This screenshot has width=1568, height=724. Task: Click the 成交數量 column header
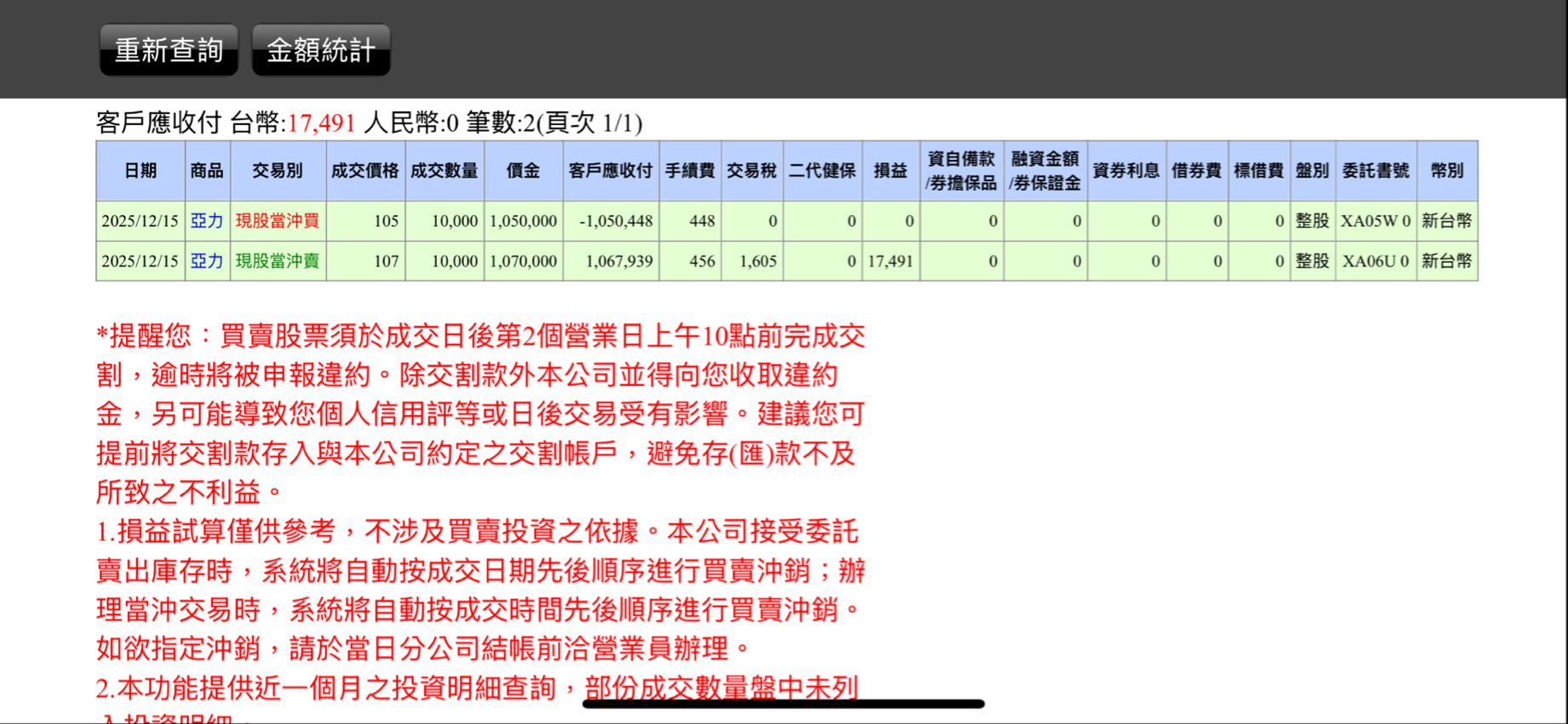(x=444, y=171)
